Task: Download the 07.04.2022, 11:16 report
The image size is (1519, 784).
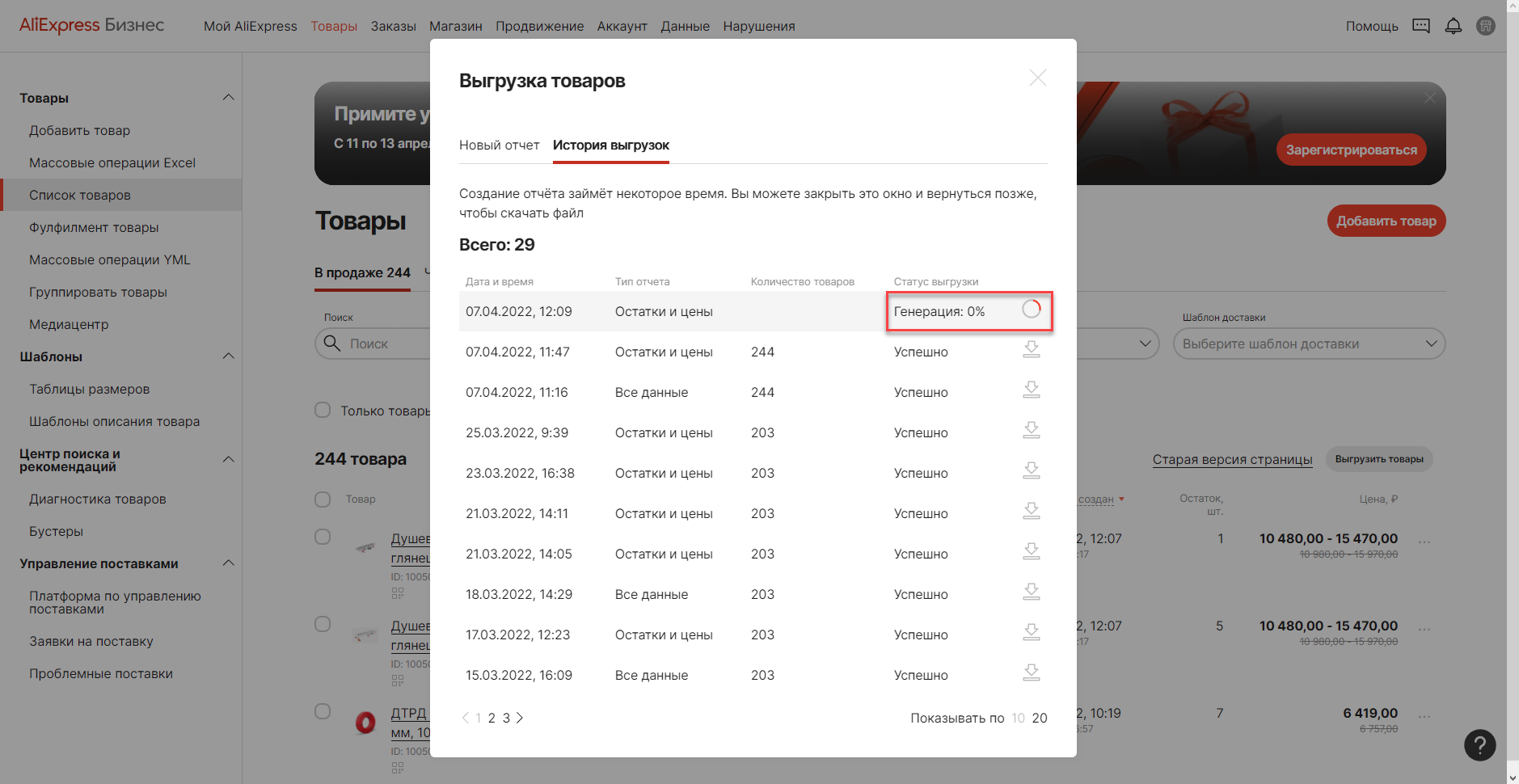Action: coord(1032,390)
